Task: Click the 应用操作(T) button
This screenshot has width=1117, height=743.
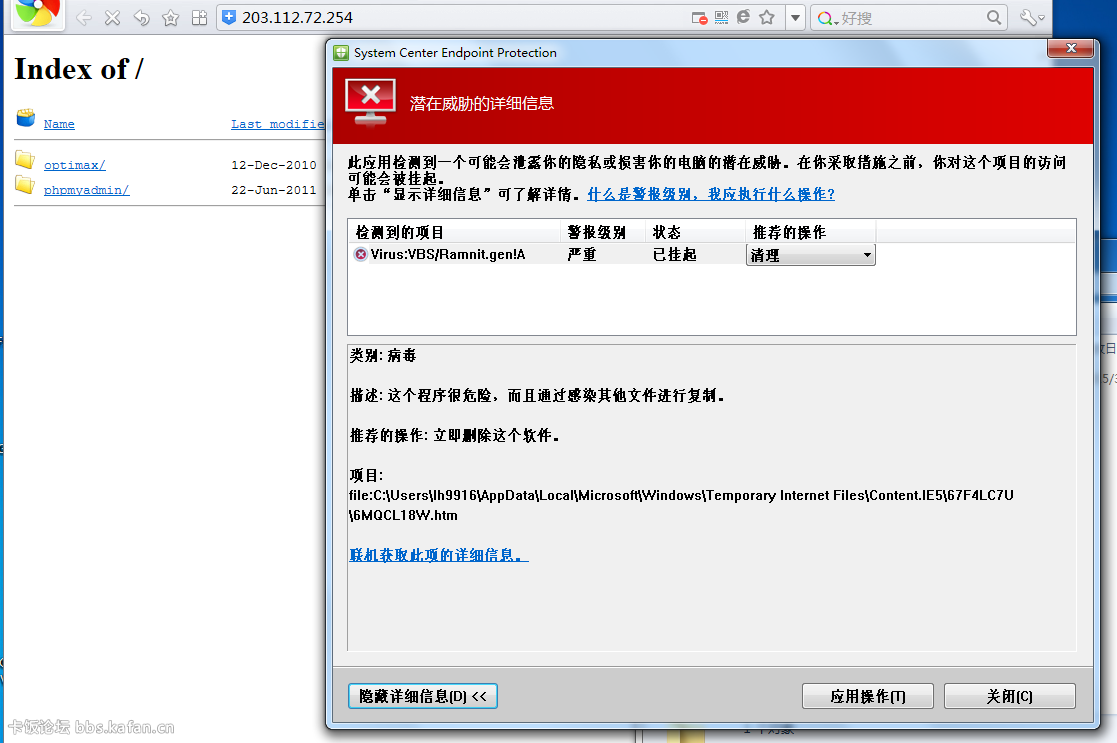Action: 868,696
